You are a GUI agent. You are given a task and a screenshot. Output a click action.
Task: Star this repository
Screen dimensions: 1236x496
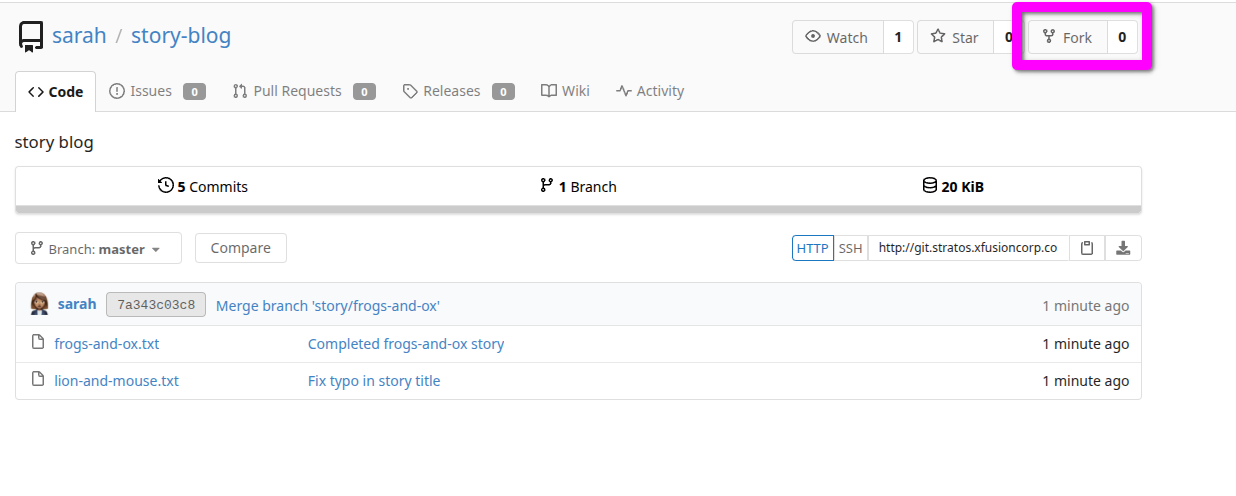coord(955,37)
